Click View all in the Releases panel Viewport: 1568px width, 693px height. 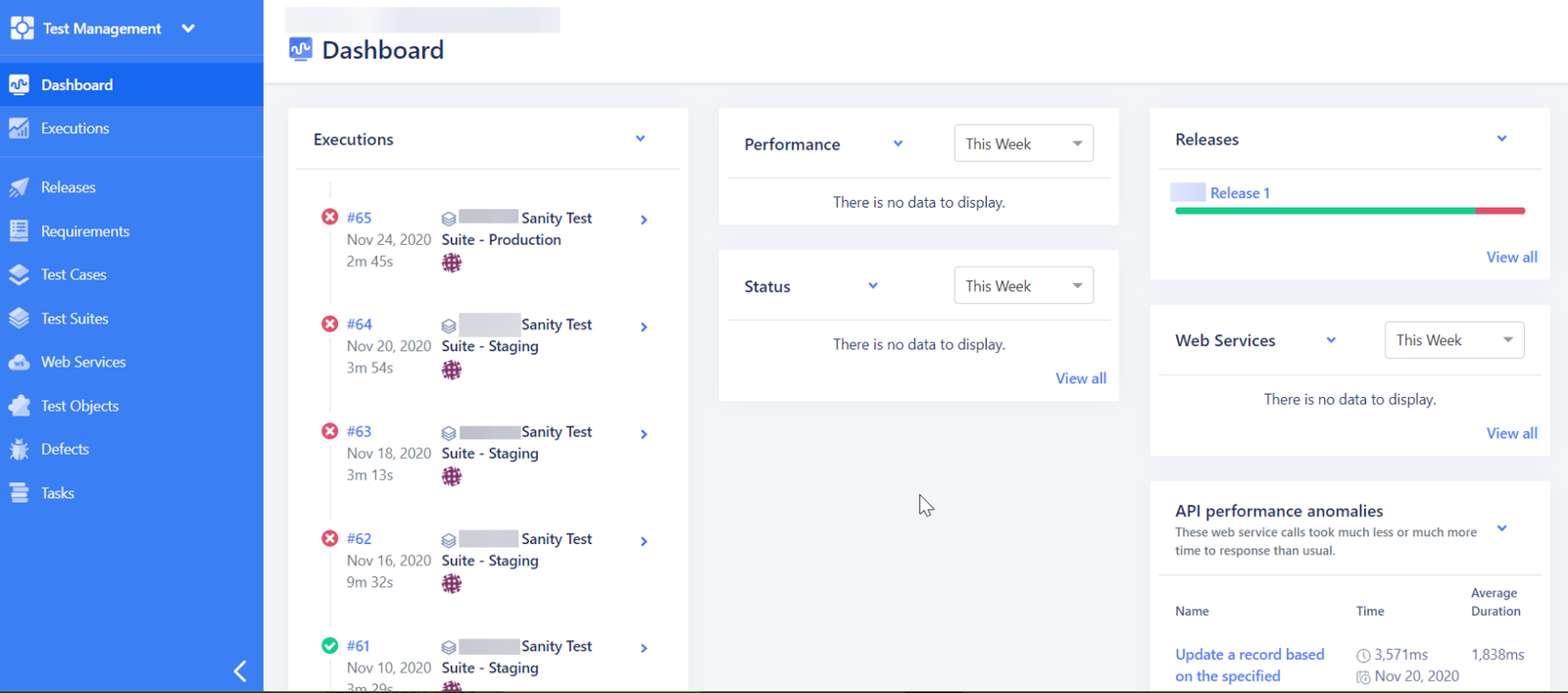coord(1511,257)
